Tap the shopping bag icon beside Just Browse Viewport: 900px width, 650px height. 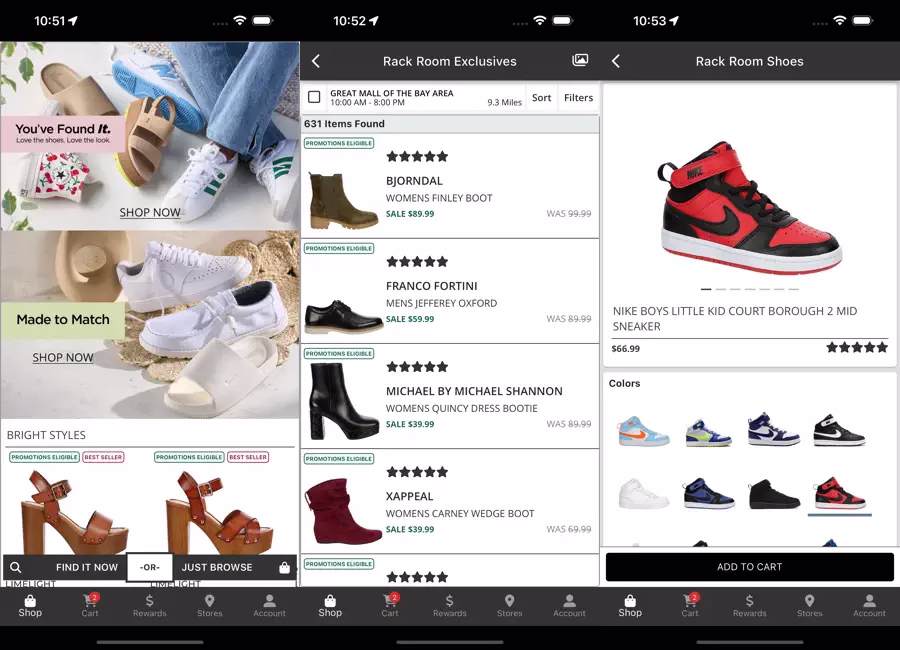(x=284, y=567)
